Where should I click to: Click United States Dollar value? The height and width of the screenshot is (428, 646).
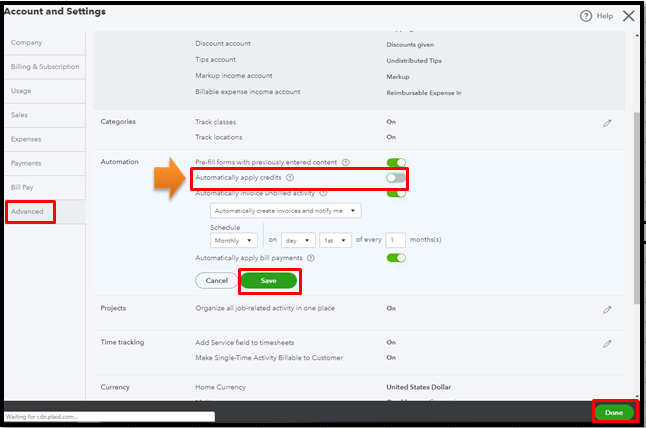419,387
